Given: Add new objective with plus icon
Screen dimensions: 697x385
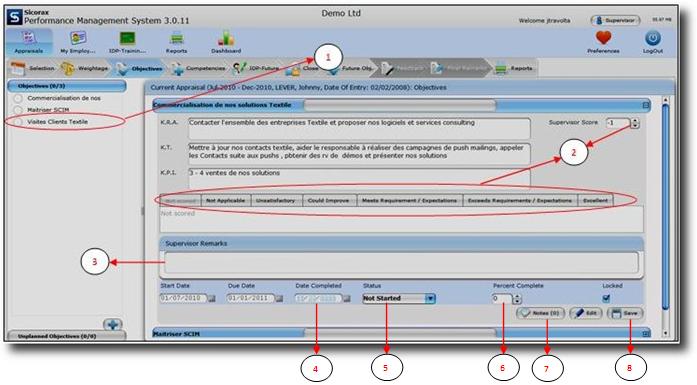Looking at the screenshot, I should click(112, 324).
